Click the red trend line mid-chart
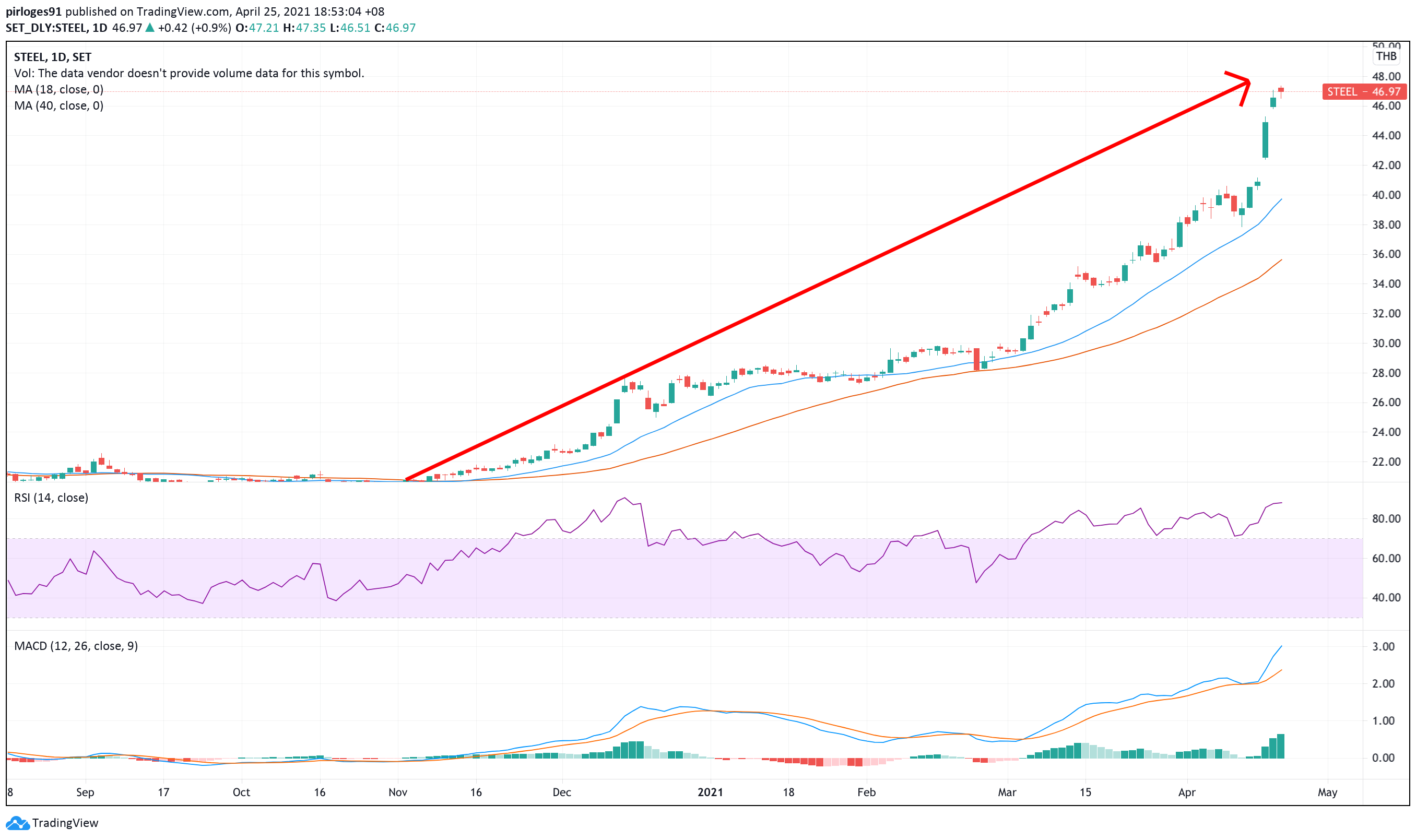 pyautogui.click(x=827, y=282)
